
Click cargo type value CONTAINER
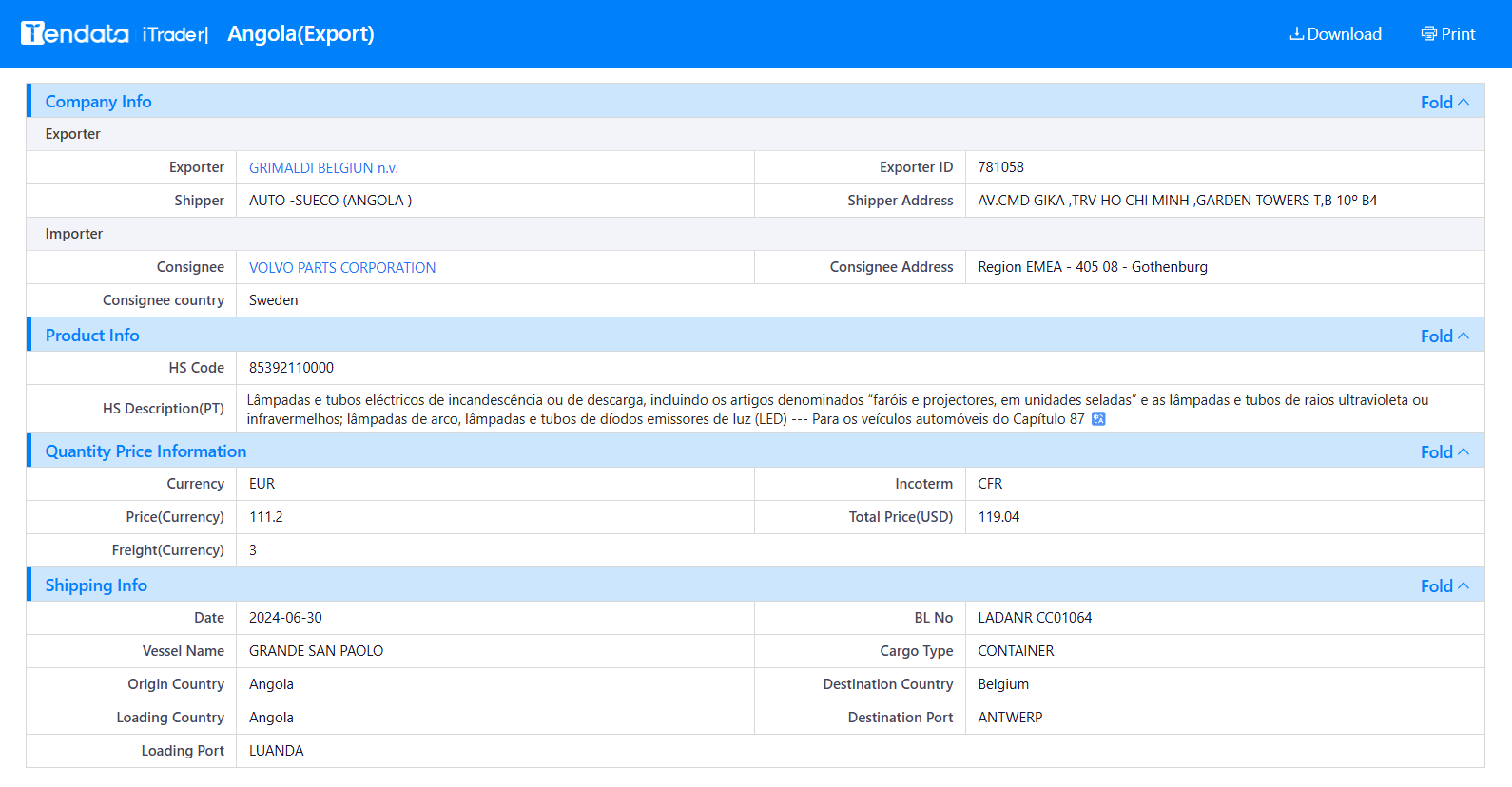[x=1016, y=651]
